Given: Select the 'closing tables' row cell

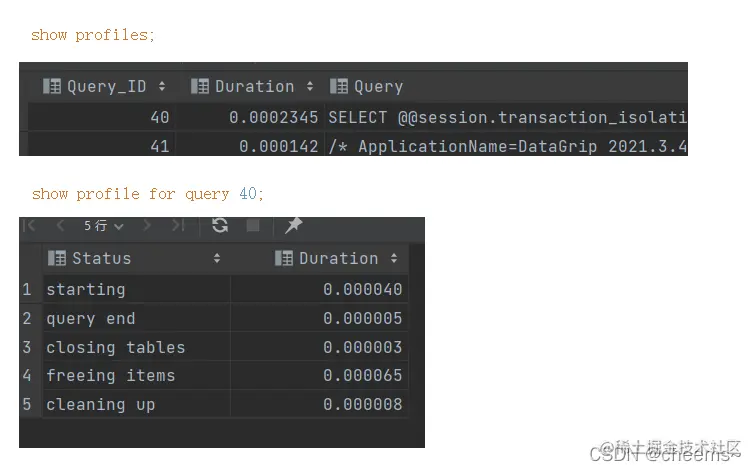Looking at the screenshot, I should coord(137,347).
